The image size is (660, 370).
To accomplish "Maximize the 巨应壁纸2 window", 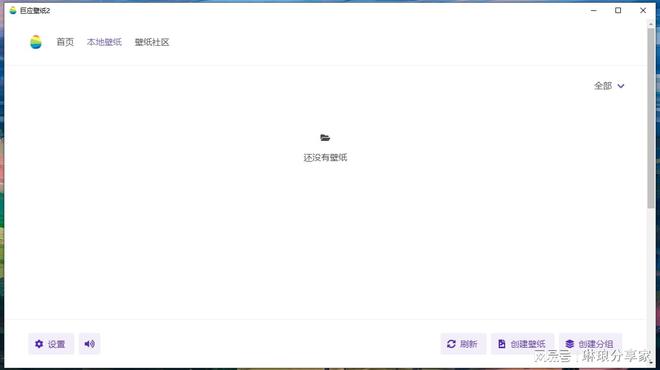I will click(618, 11).
